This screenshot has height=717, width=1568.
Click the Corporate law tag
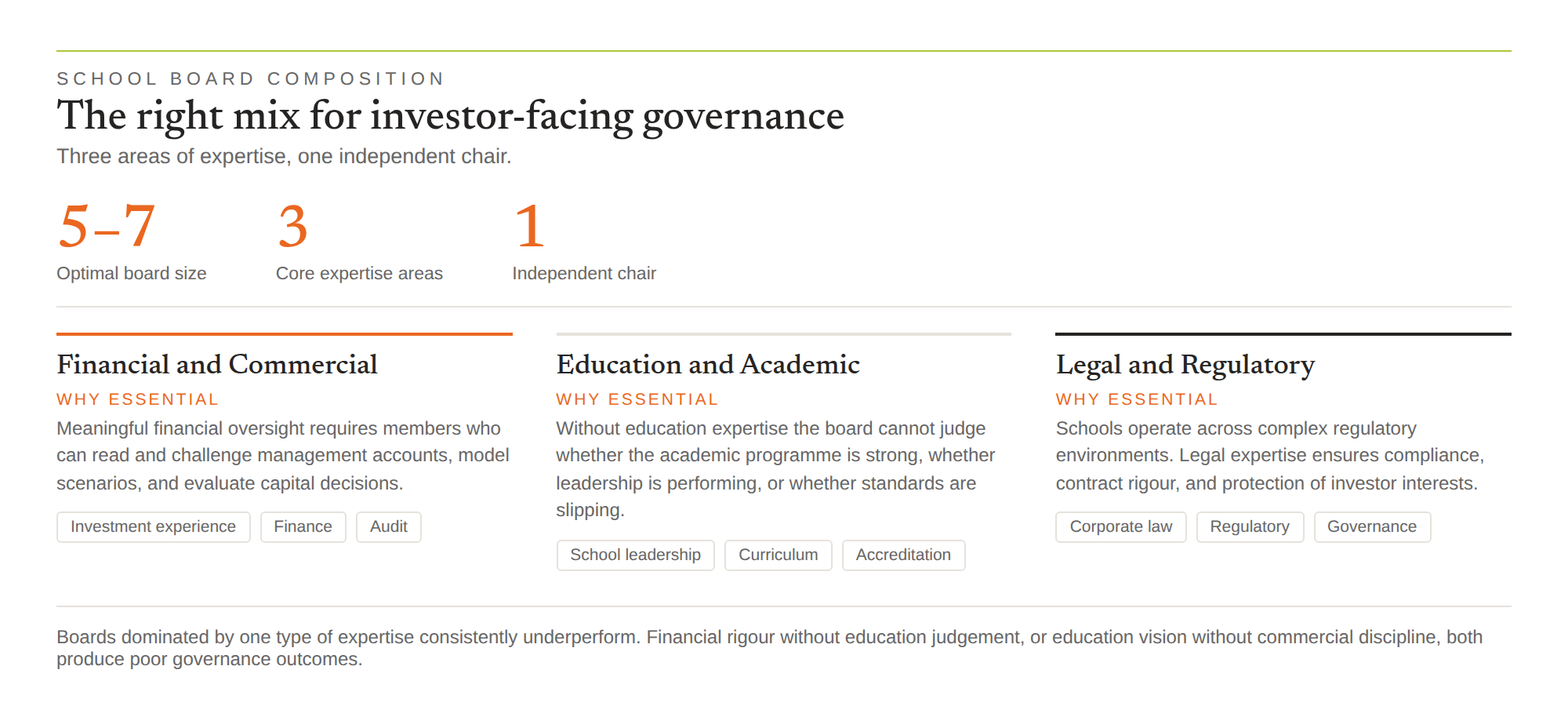pos(1120,527)
